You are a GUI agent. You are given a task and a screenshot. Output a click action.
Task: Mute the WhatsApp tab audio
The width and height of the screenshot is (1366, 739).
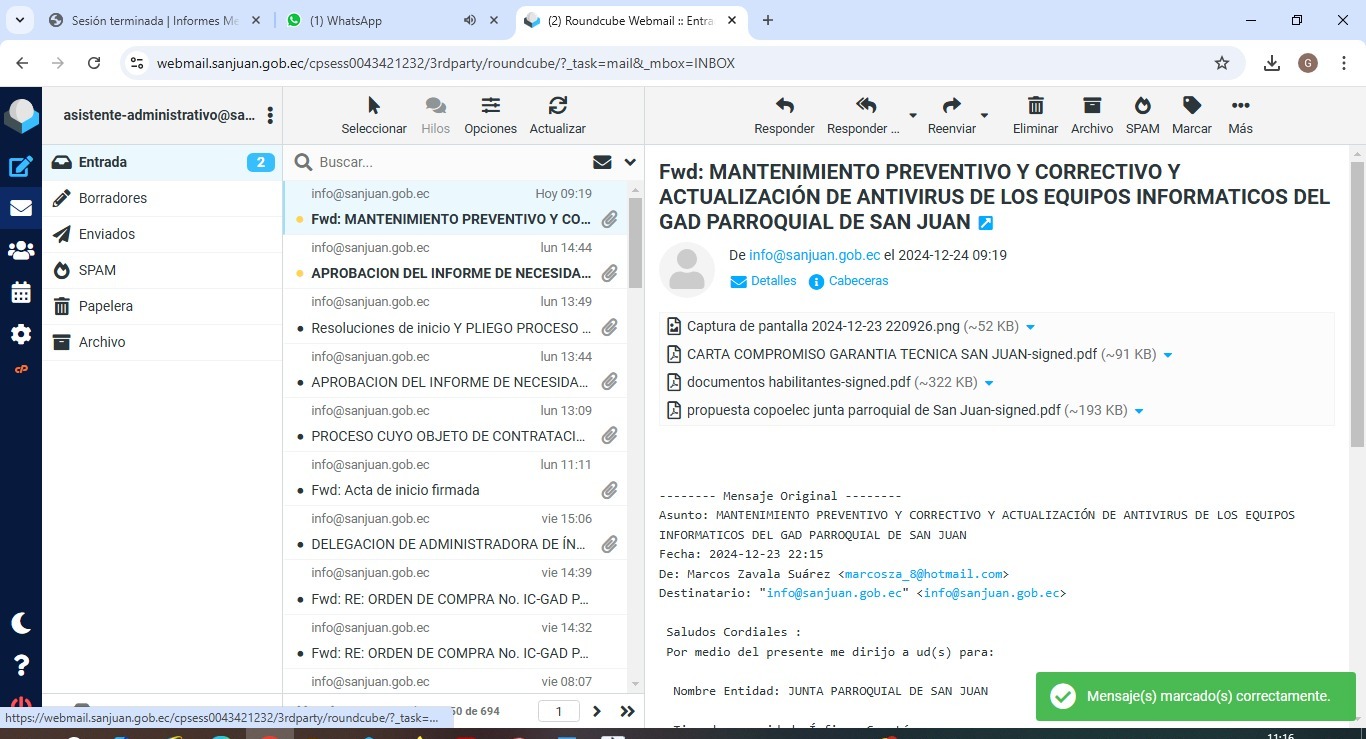tap(470, 20)
